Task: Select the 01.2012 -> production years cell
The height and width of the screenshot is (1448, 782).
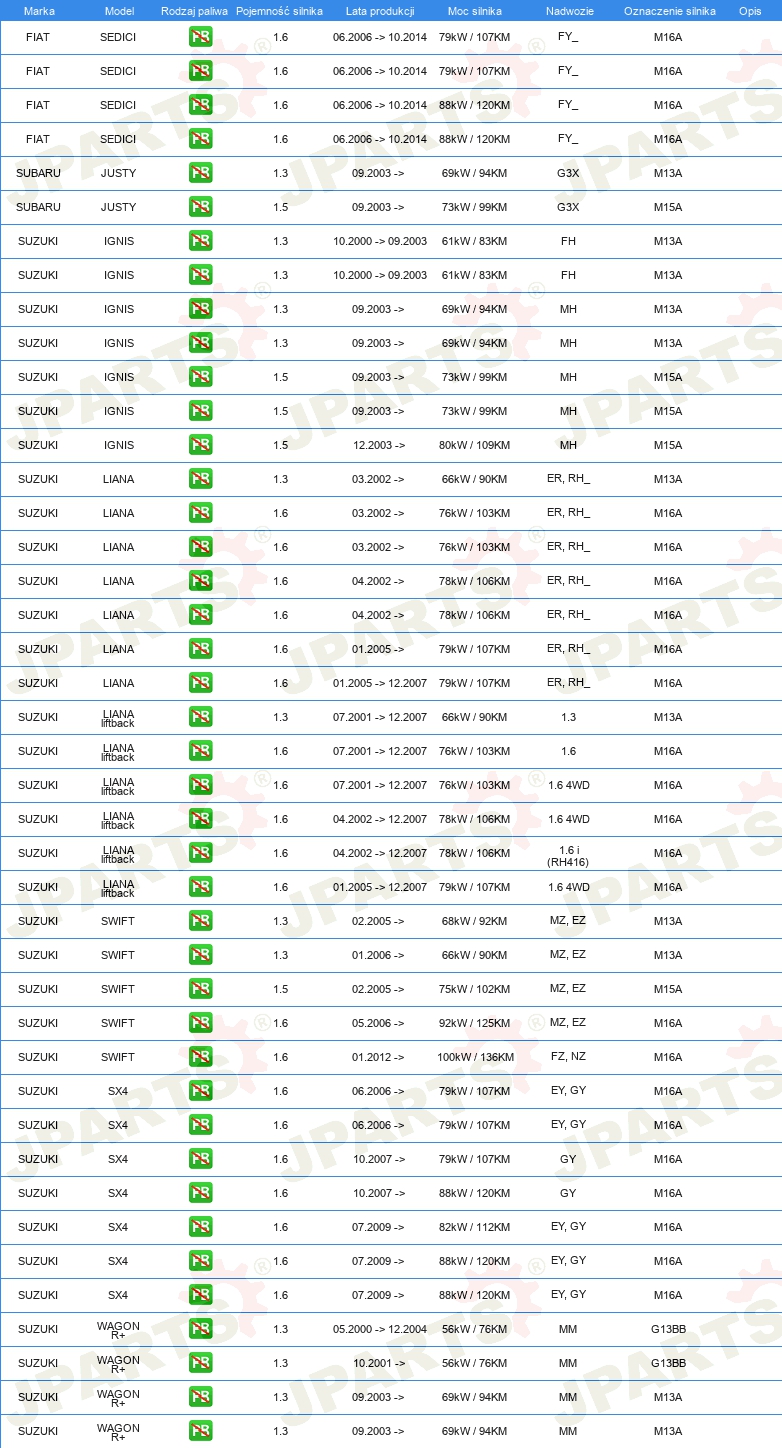Action: tap(378, 1057)
